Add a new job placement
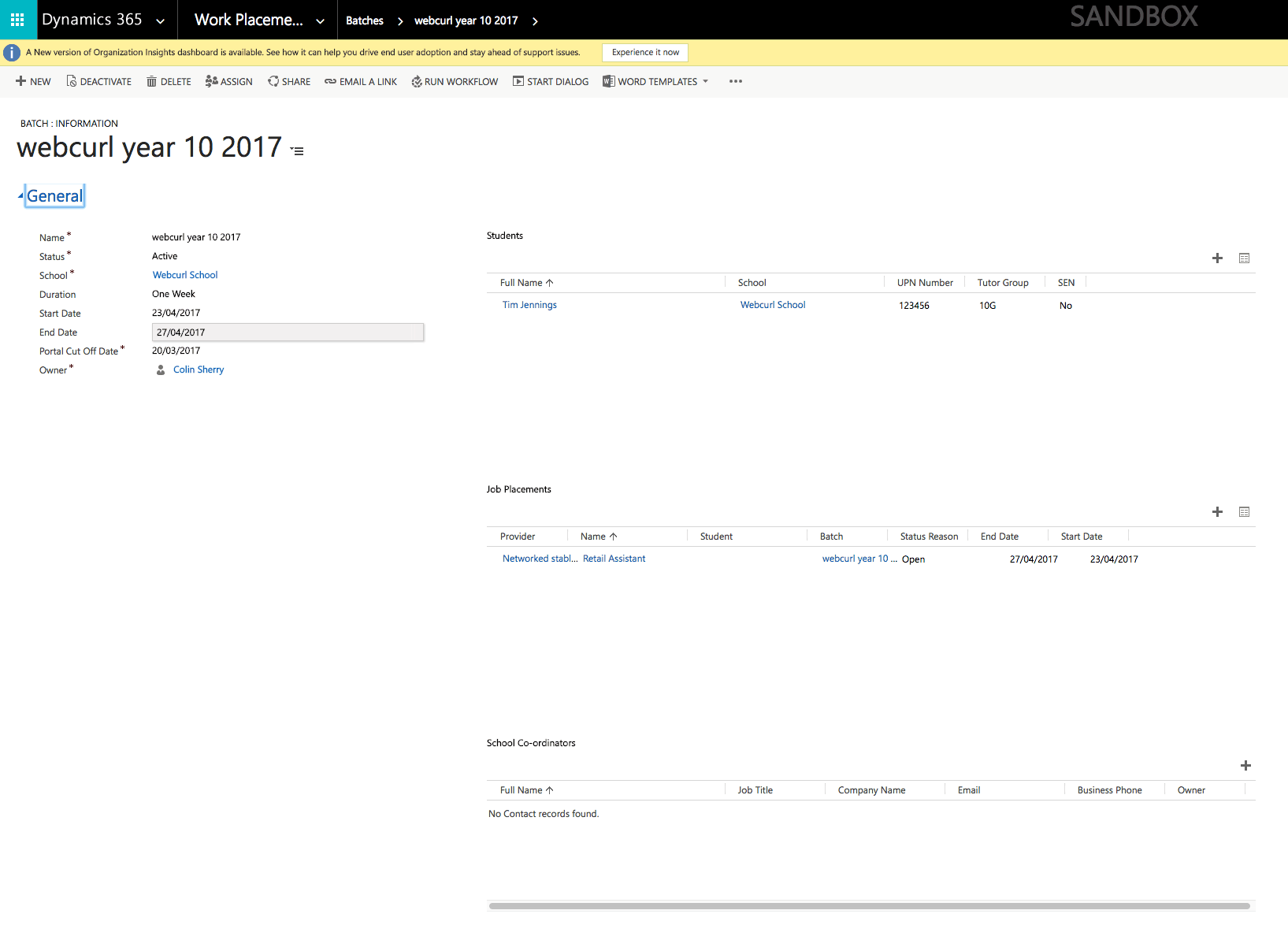The width and height of the screenshot is (1288, 925). pos(1217,511)
